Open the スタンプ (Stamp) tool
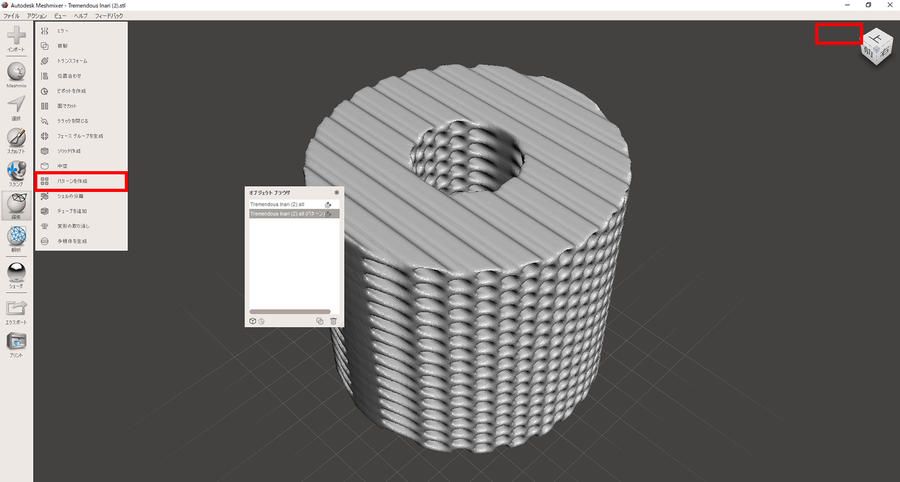900x482 pixels. pyautogui.click(x=16, y=172)
